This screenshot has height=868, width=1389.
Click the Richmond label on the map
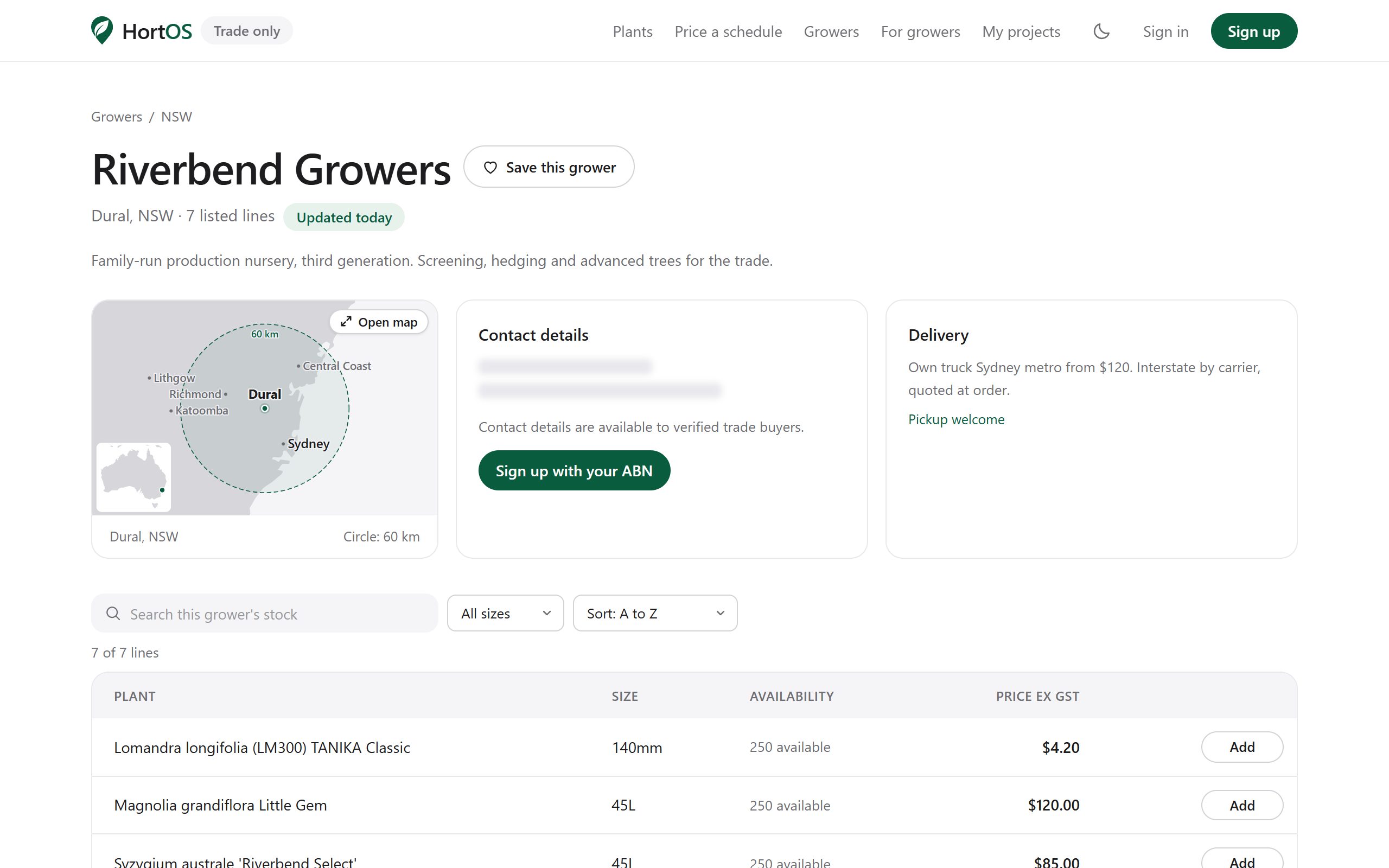click(195, 394)
